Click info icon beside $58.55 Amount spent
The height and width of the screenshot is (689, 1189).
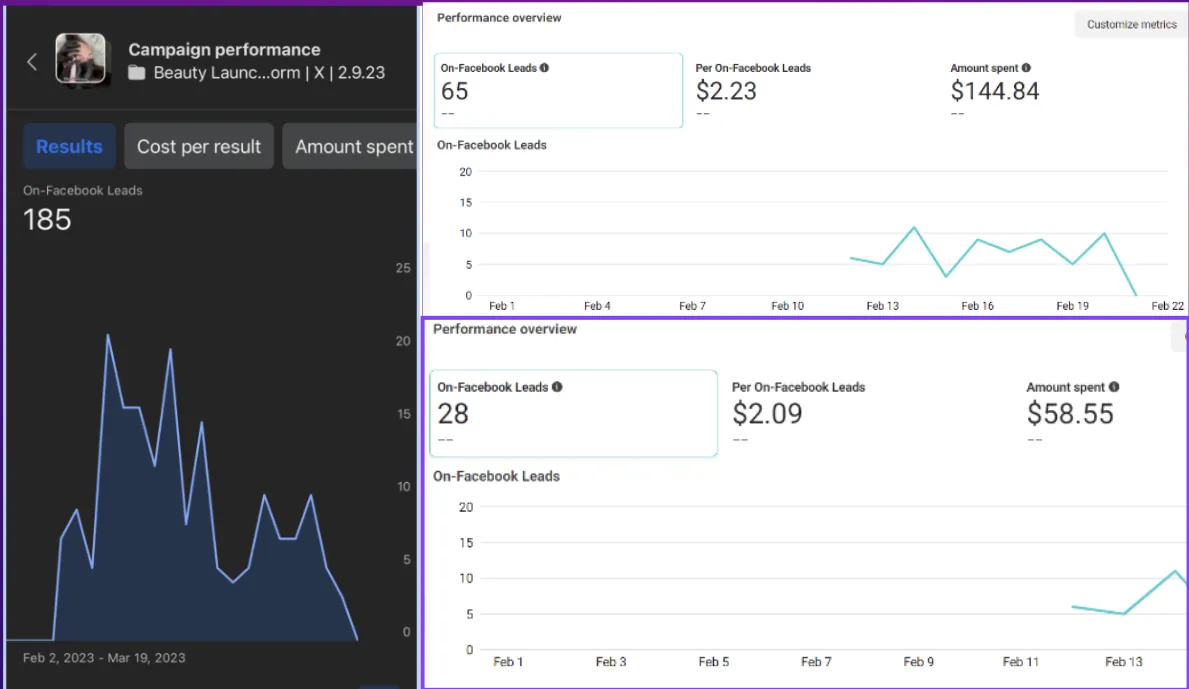point(1114,387)
